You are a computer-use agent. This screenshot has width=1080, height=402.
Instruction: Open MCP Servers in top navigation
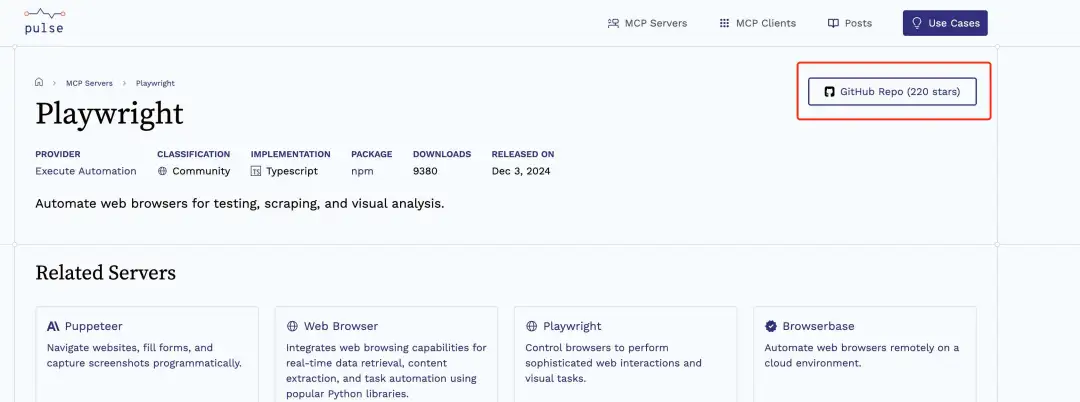coord(647,23)
